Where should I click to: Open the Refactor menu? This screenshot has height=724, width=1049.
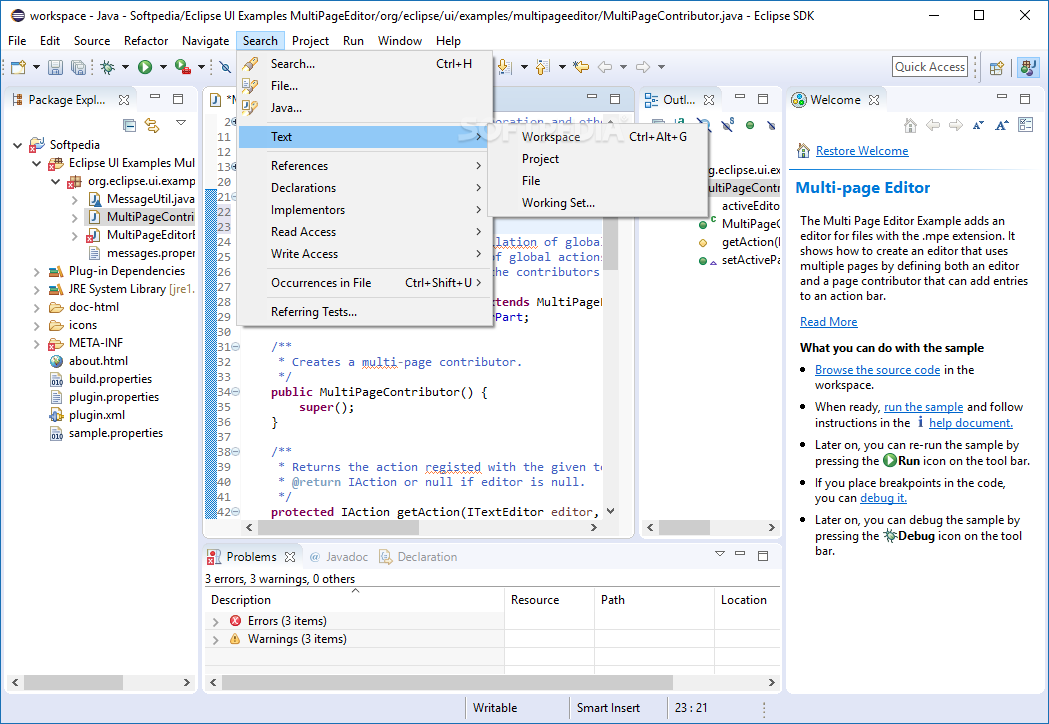pos(146,41)
